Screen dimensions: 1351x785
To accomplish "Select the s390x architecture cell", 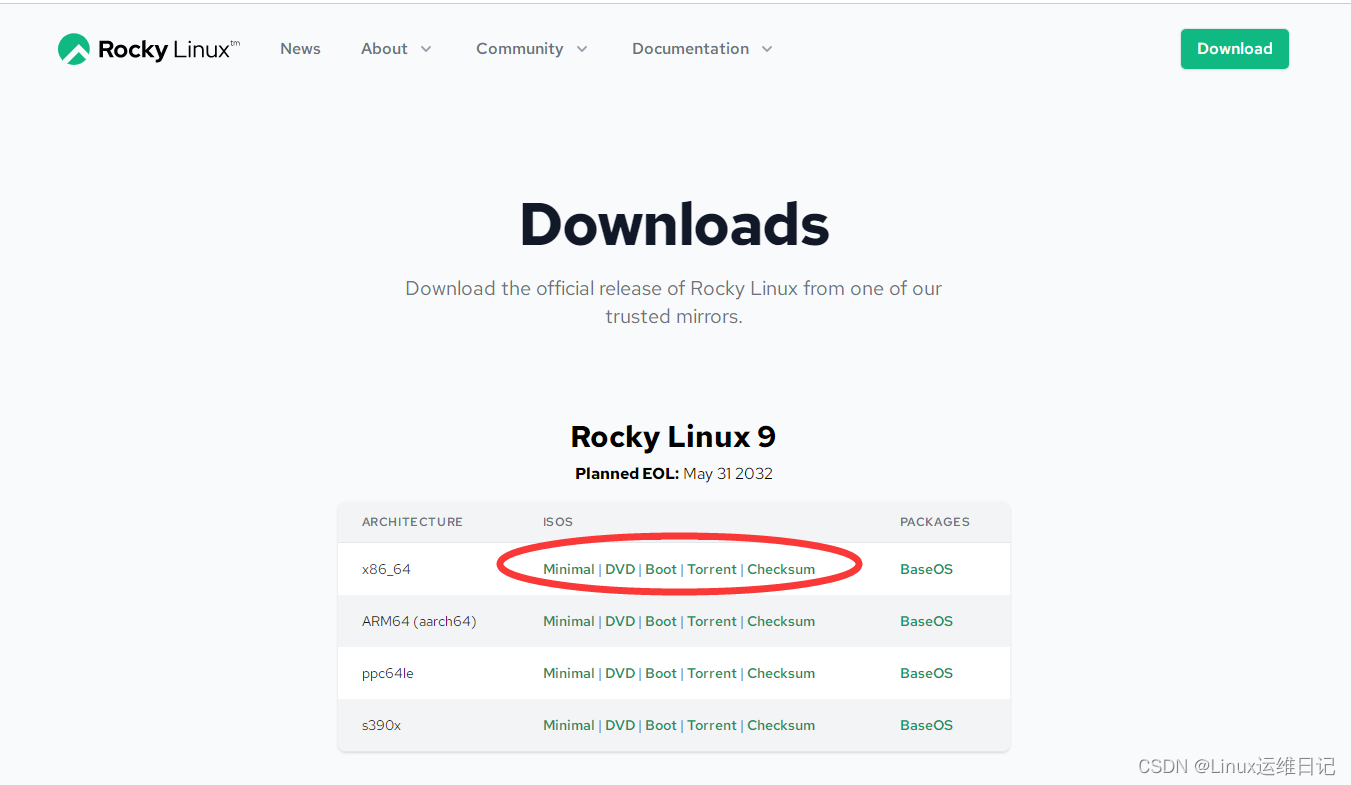I will click(x=381, y=725).
